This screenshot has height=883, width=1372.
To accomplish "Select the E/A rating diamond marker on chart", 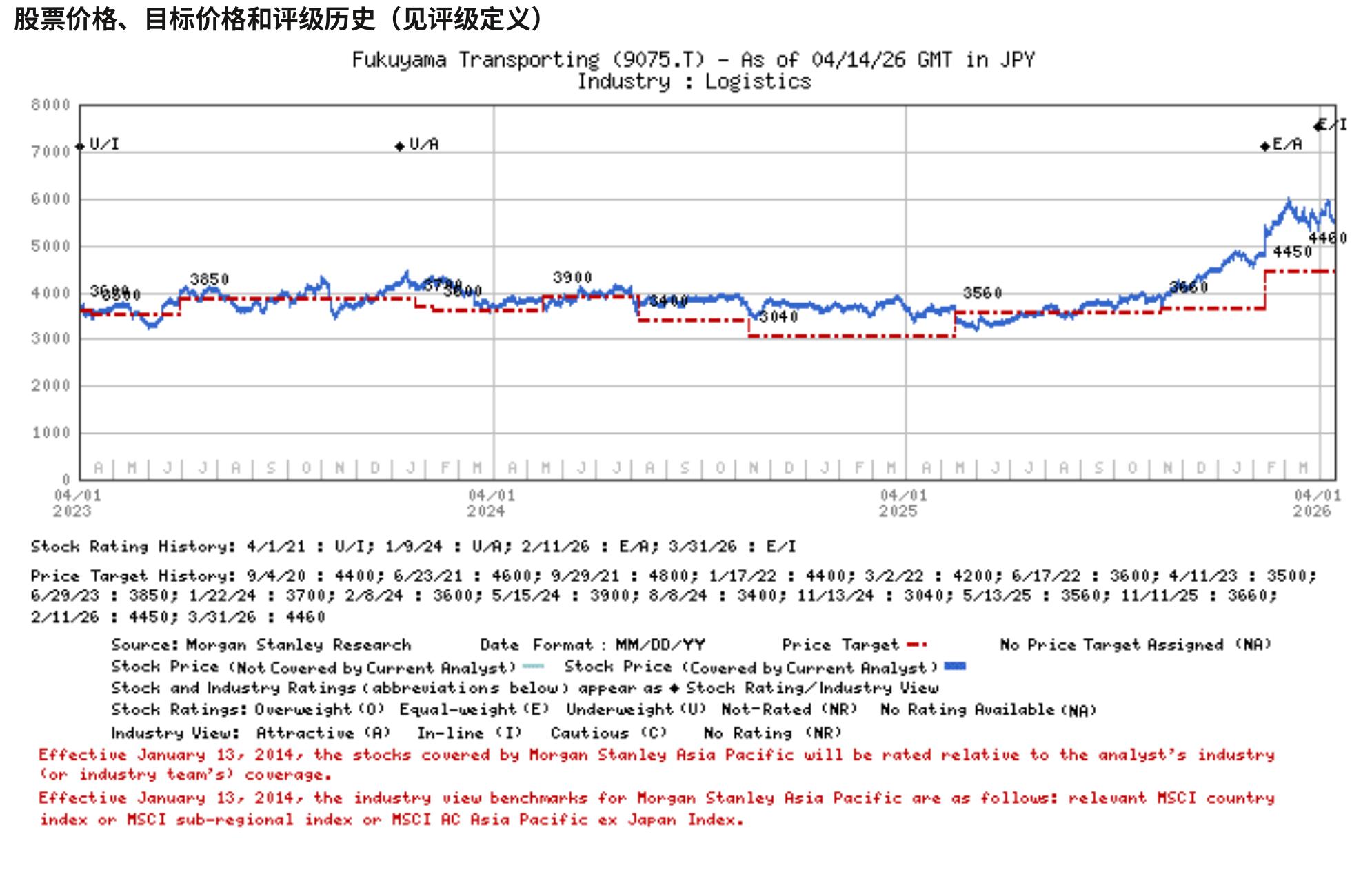I will 1264,146.
